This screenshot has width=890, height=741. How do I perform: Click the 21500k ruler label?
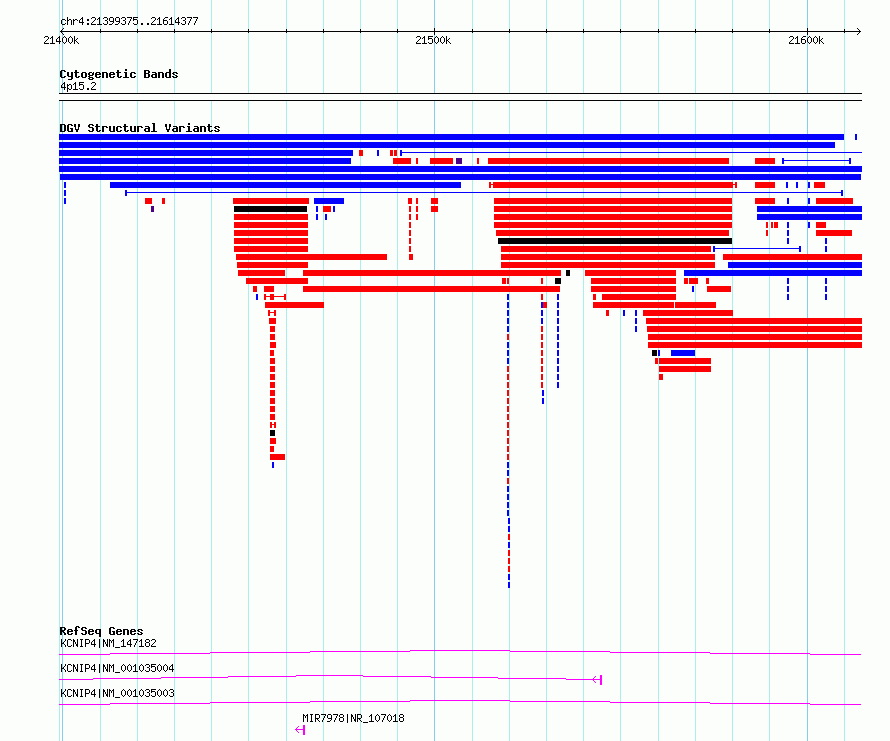[x=433, y=40]
